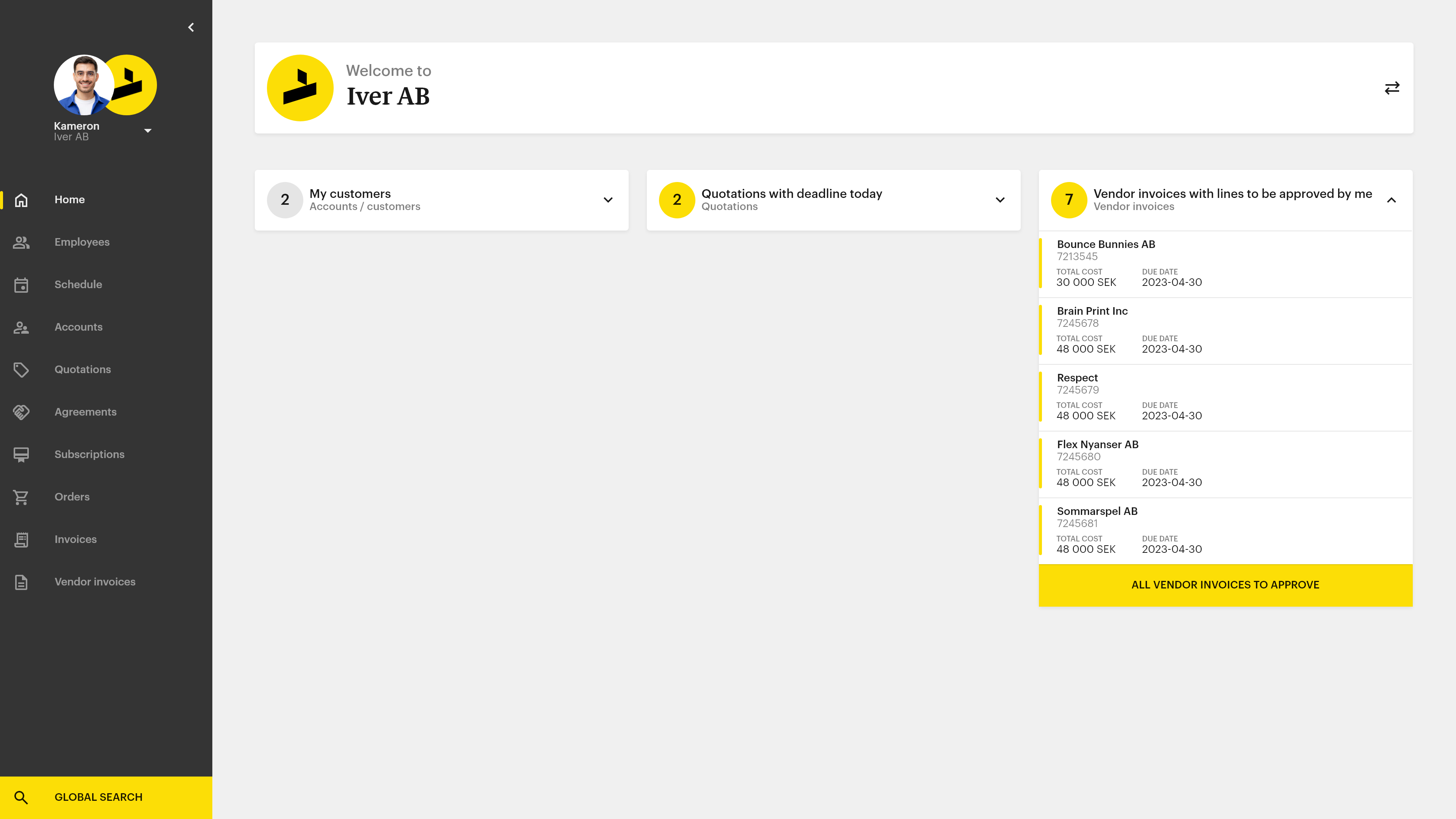Click the Orders shopping cart icon
The height and width of the screenshot is (819, 1456).
click(x=21, y=497)
